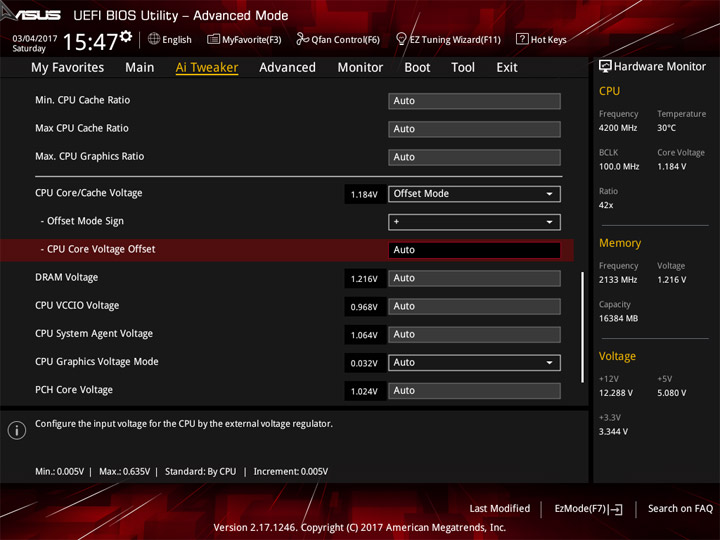
Task: Show the Hot Keys list
Action: click(x=549, y=39)
